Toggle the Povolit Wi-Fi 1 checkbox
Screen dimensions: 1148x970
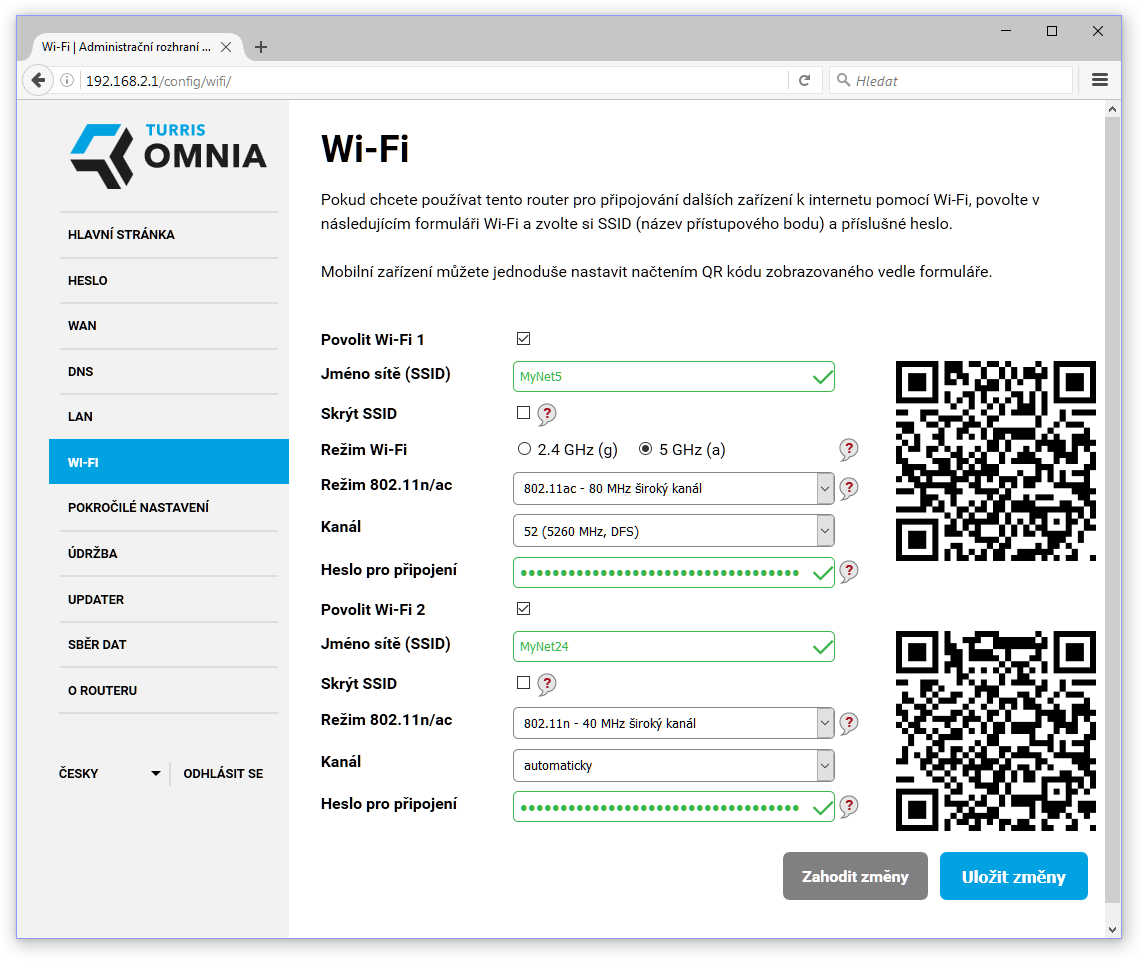click(523, 338)
